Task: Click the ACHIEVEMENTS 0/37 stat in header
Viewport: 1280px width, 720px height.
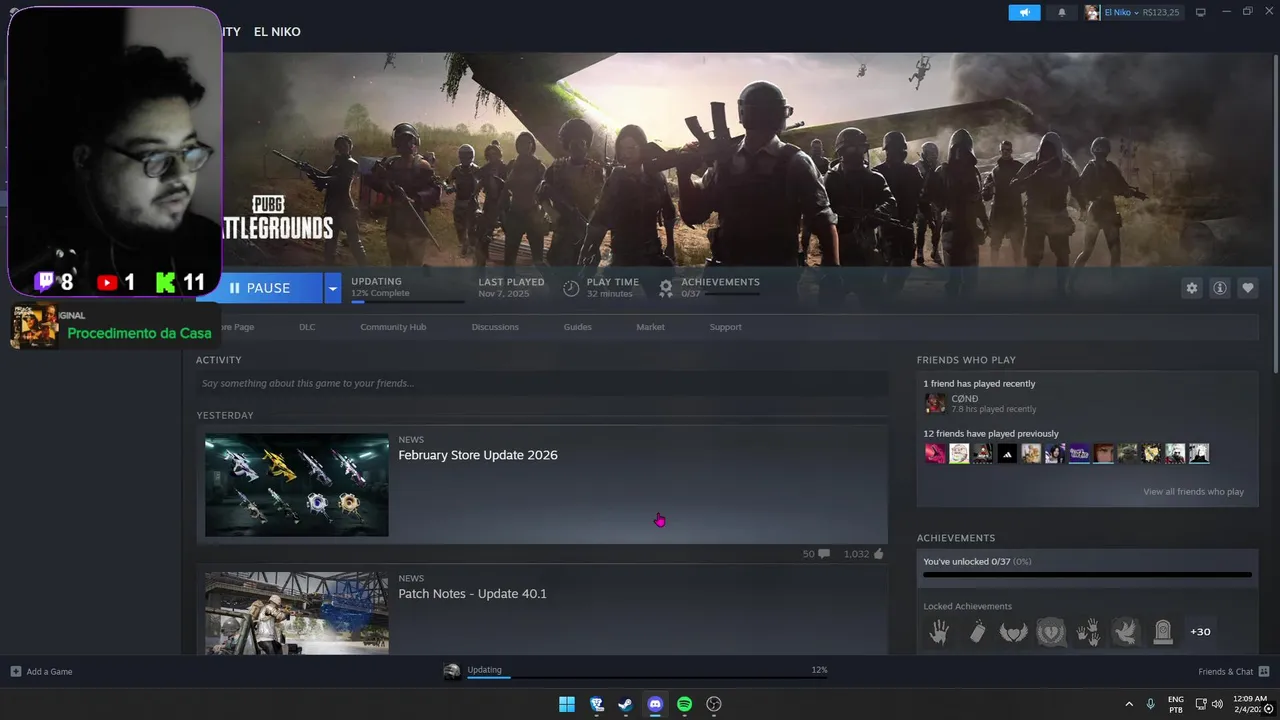Action: [x=709, y=288]
